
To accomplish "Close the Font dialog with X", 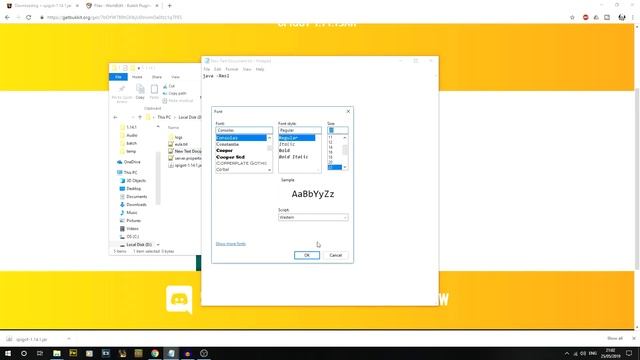I will coord(348,111).
